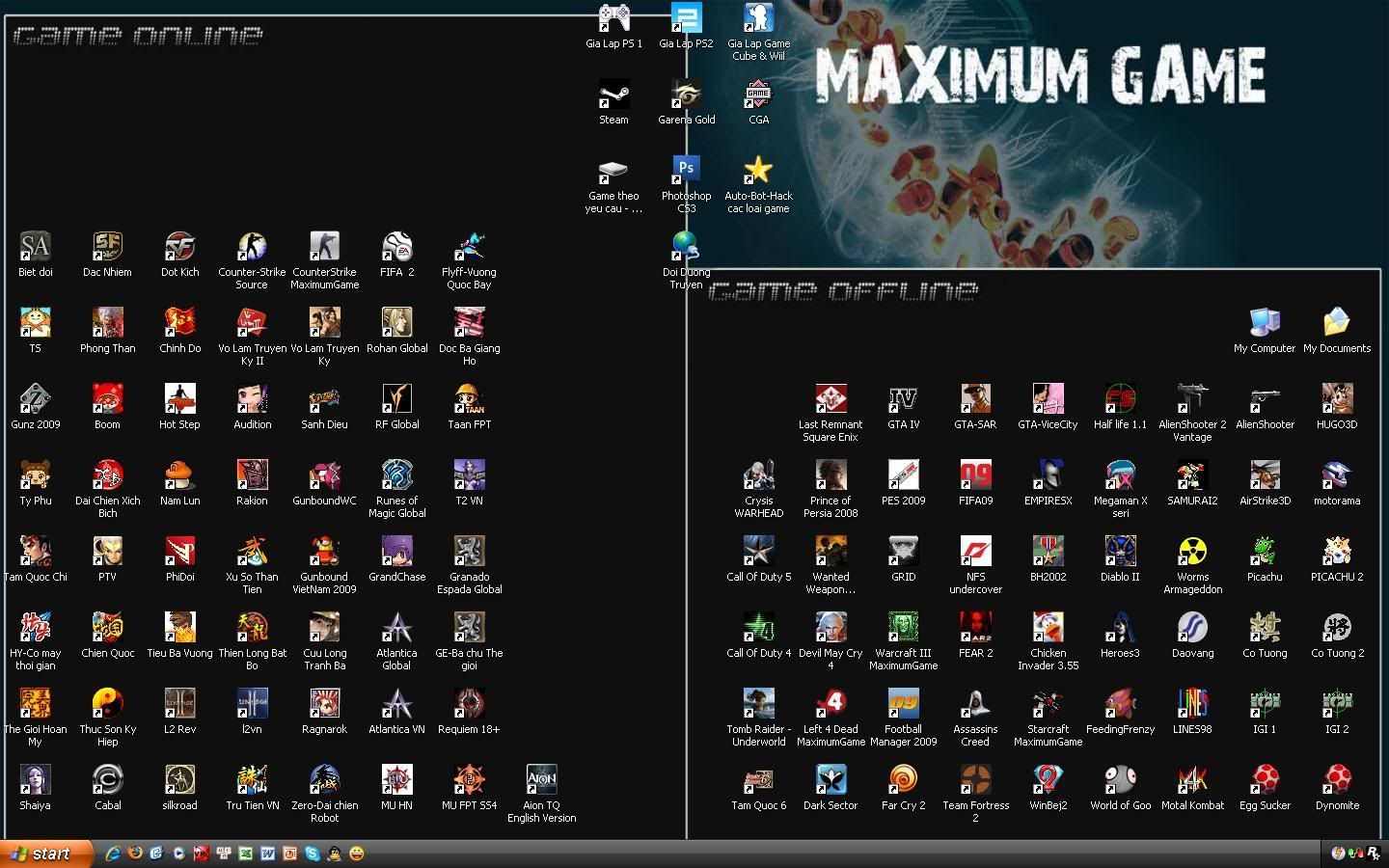1389x868 pixels.
Task: Click the Audition game icon
Action: click(252, 399)
